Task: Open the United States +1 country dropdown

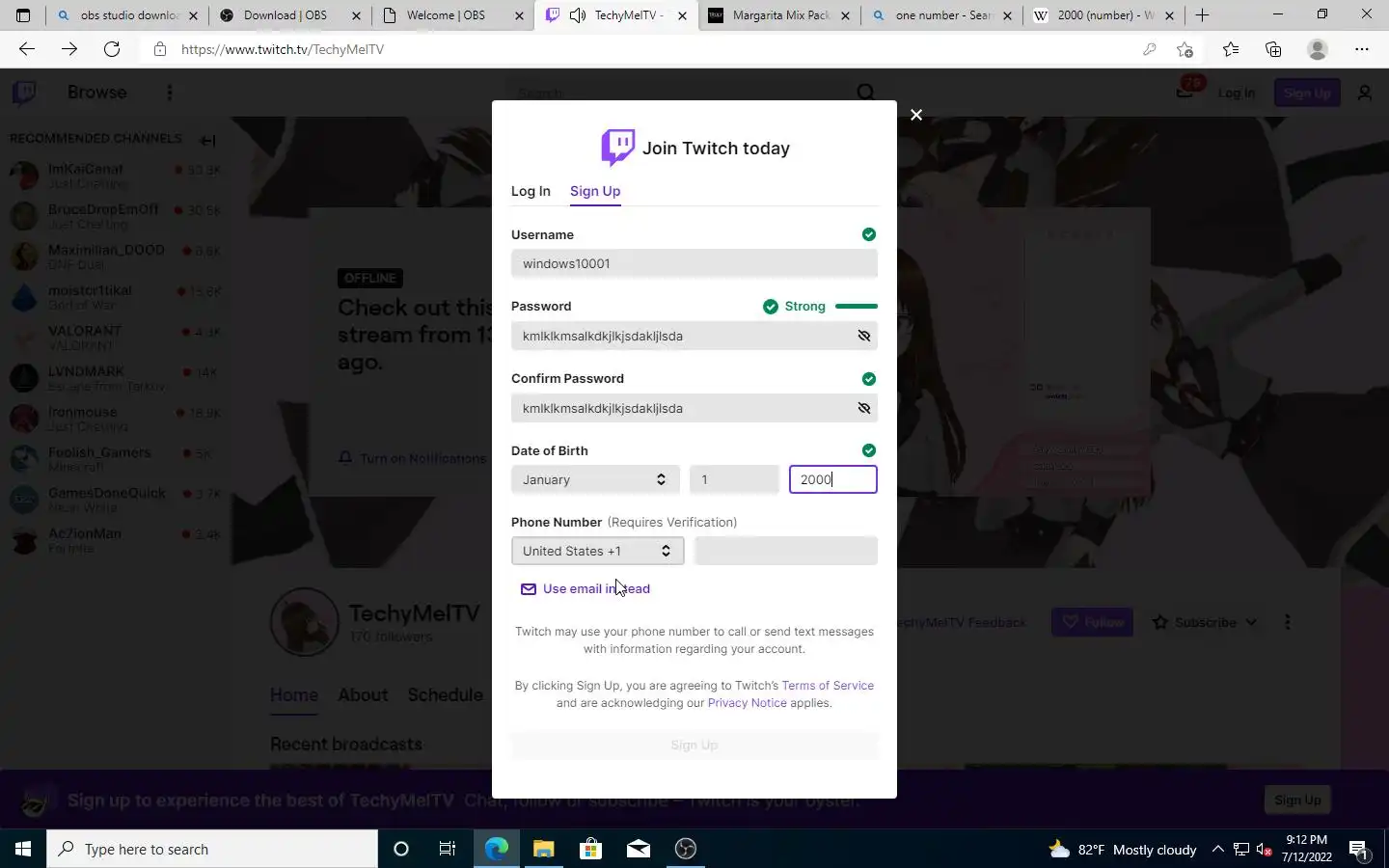Action: click(598, 551)
